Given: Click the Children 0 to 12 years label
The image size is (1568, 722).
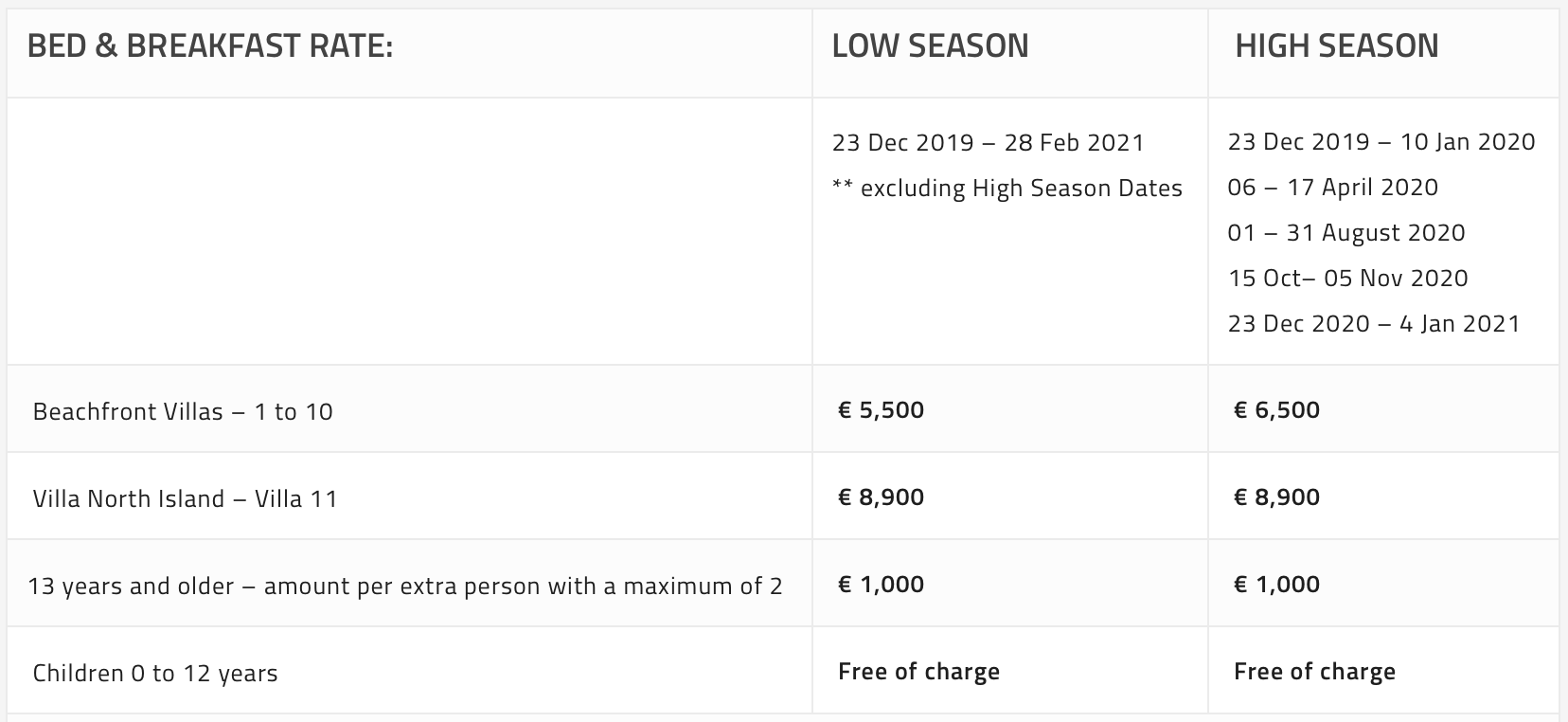Looking at the screenshot, I should [x=155, y=673].
